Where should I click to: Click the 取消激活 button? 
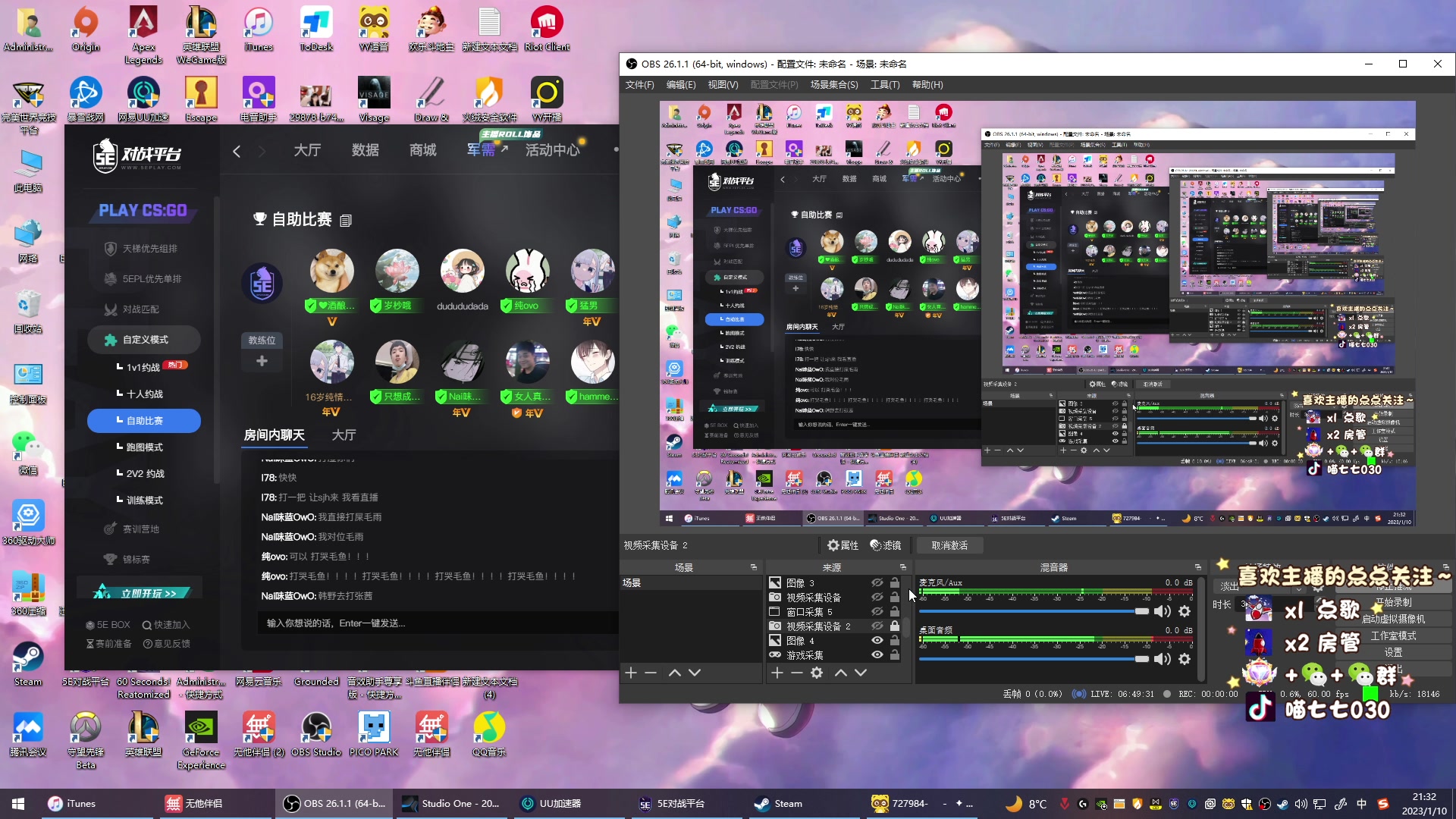pos(949,545)
